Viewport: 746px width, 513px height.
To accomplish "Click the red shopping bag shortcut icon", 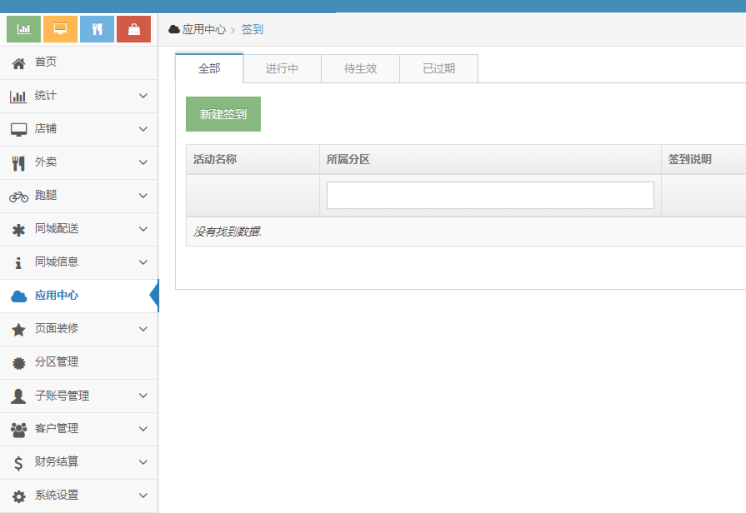I will tap(134, 29).
